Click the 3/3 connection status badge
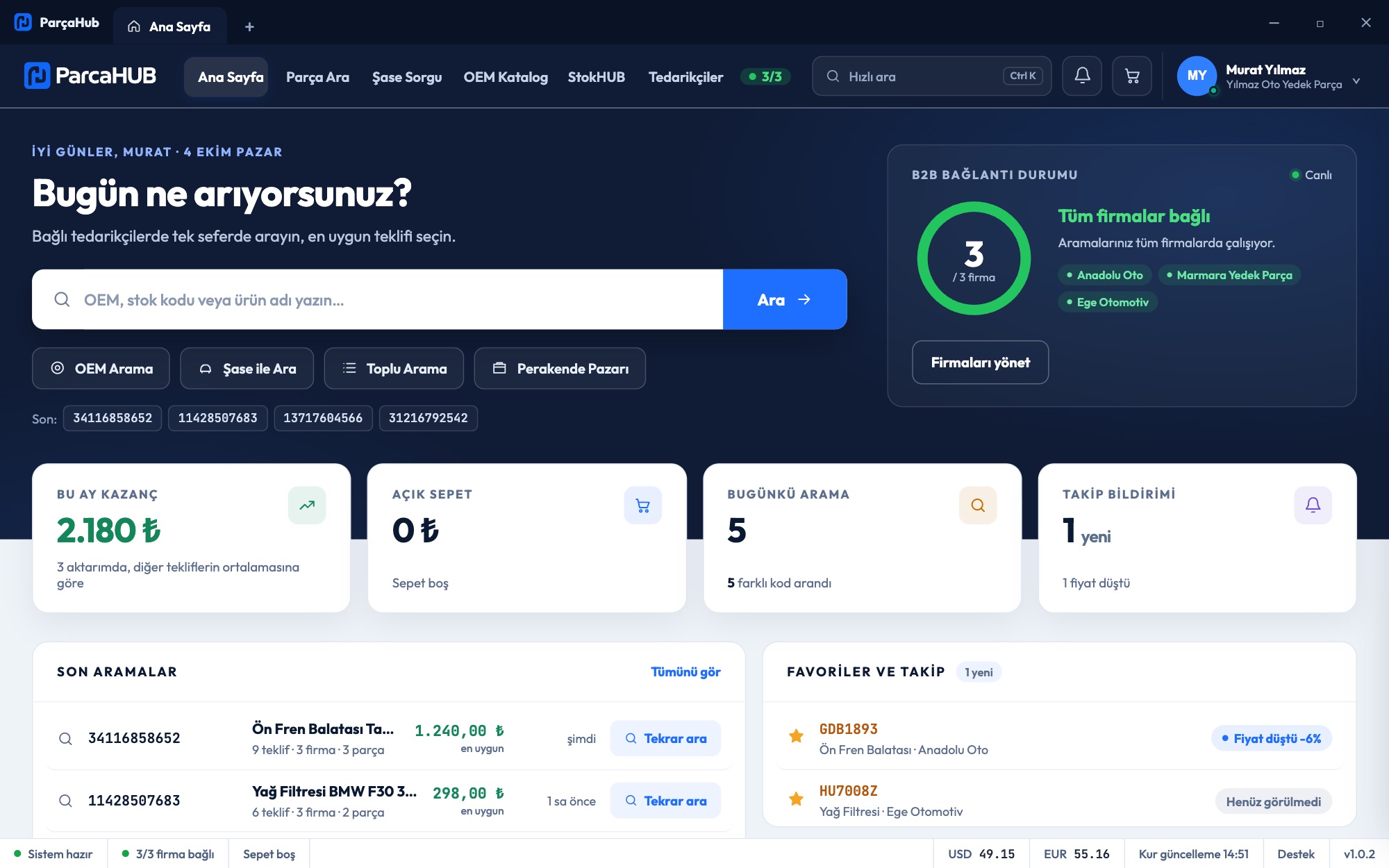This screenshot has height=868, width=1389. 765,76
